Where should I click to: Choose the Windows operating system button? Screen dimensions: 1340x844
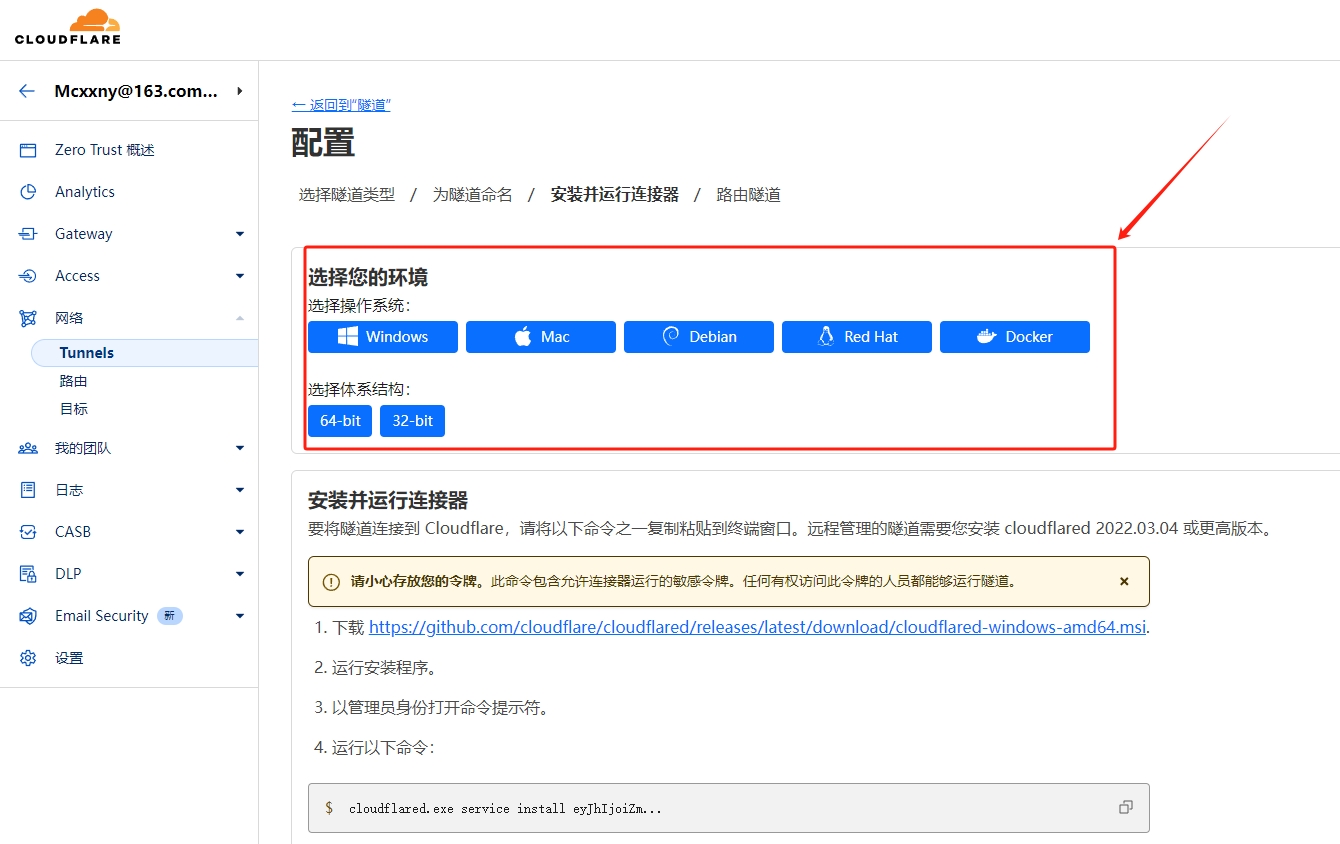383,337
